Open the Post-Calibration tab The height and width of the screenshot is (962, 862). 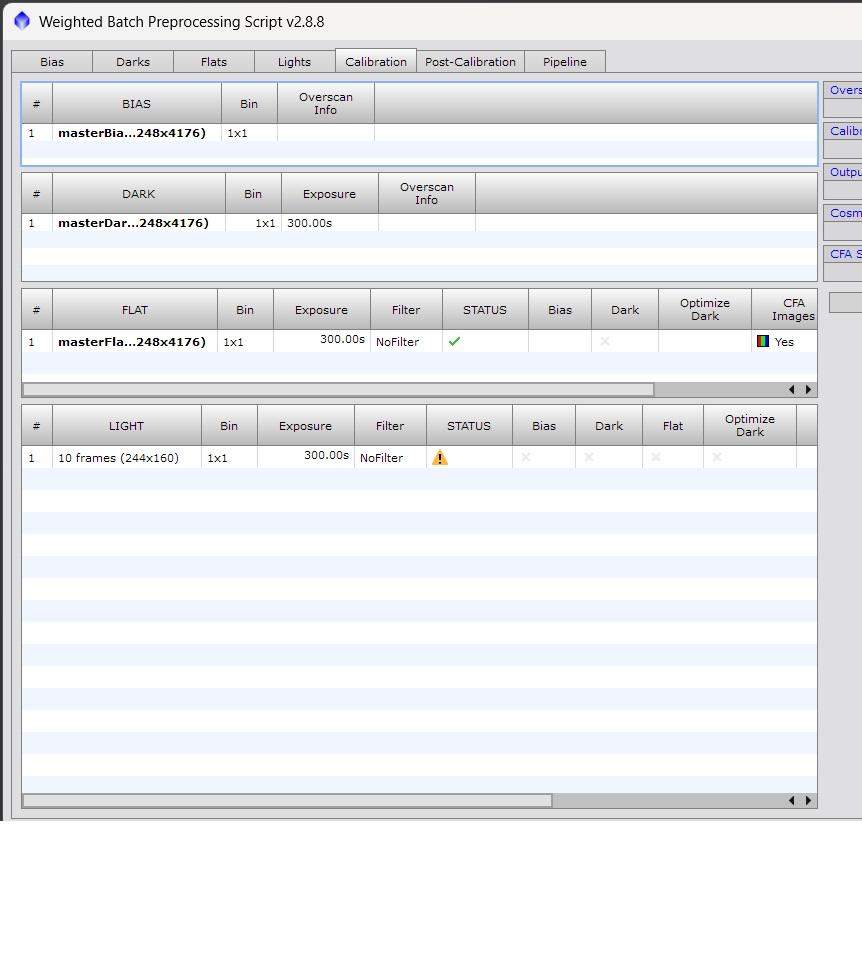[471, 61]
